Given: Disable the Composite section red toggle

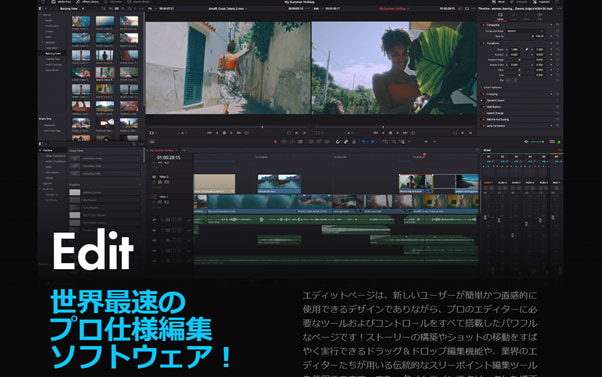Looking at the screenshot, I should click(x=483, y=25).
